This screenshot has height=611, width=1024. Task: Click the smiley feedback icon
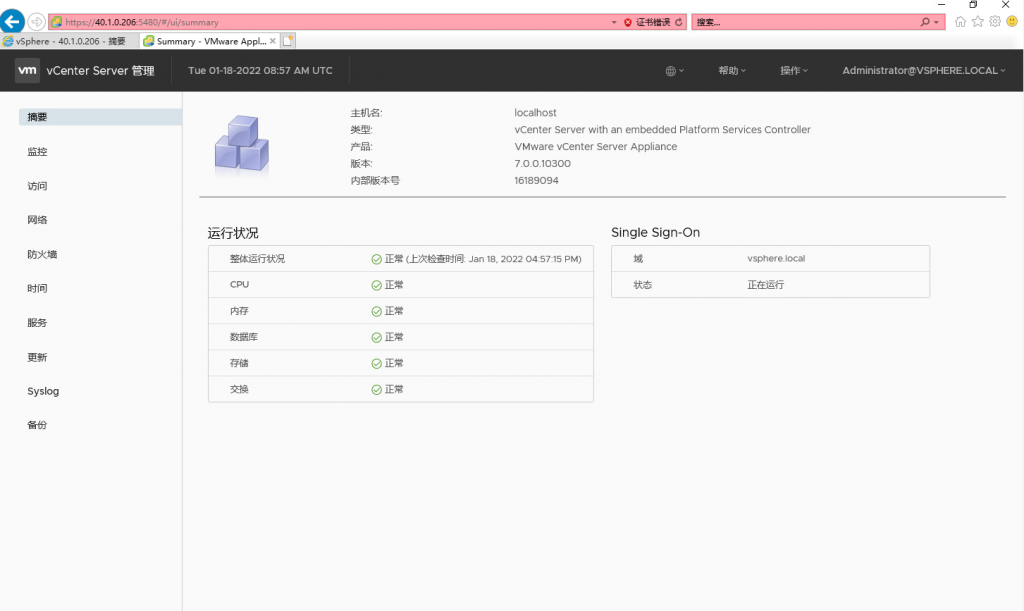click(x=1012, y=22)
